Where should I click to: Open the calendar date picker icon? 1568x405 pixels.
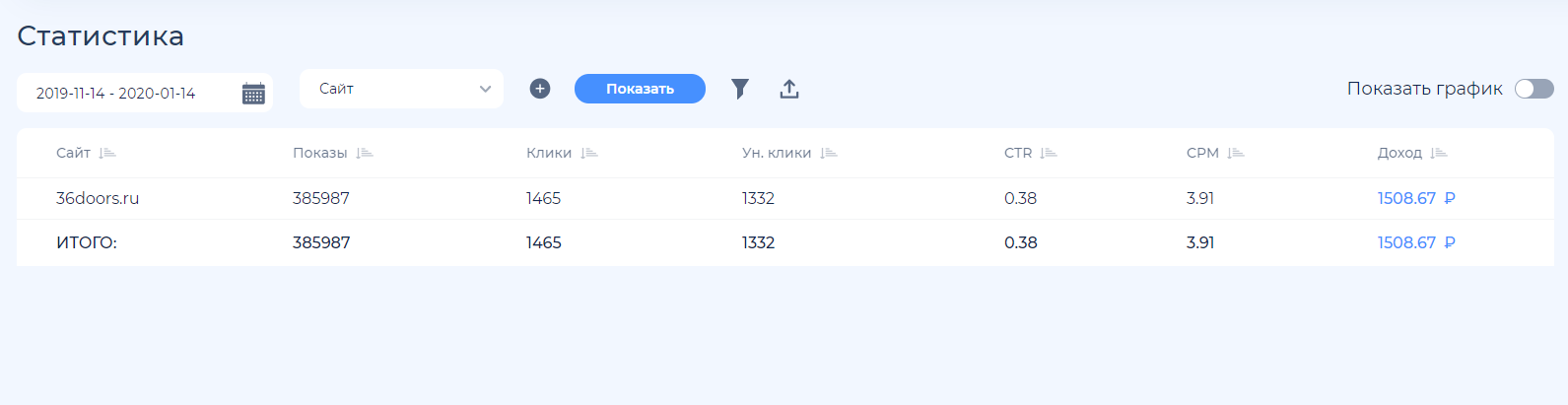click(253, 94)
